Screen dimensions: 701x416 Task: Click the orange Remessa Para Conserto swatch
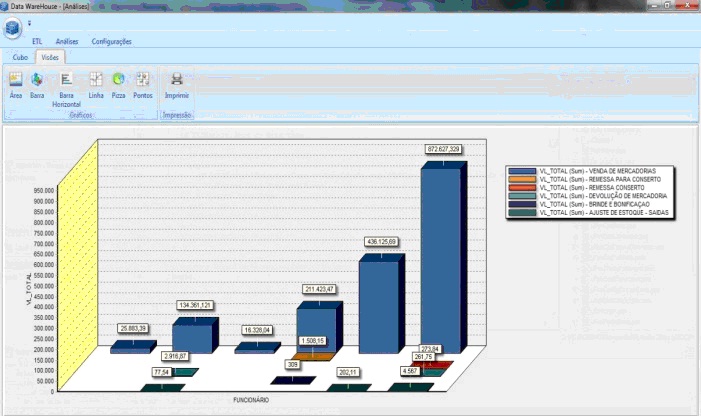(524, 180)
